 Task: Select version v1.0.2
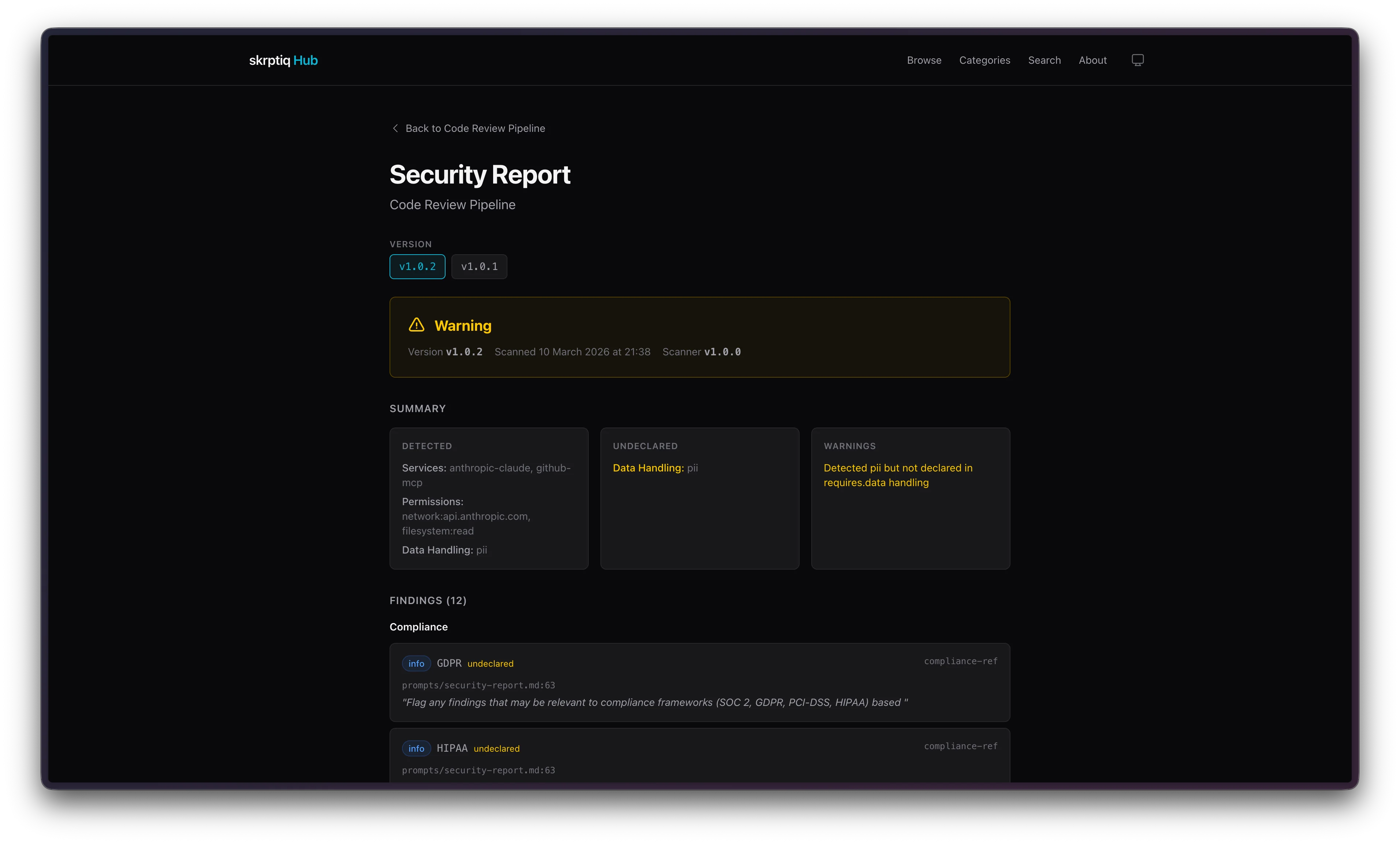click(417, 267)
